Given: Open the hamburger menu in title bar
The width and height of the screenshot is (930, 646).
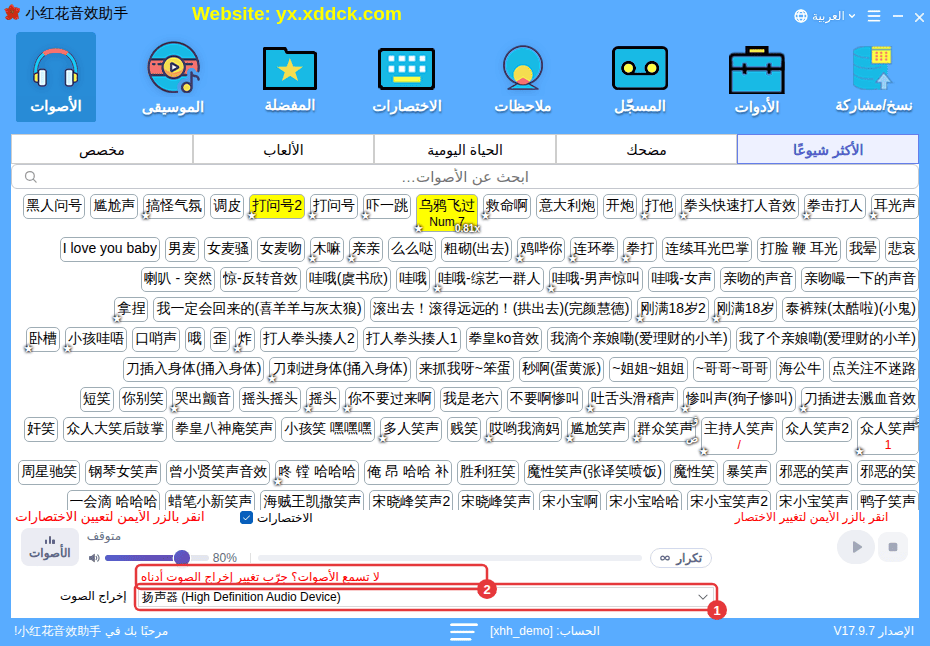Looking at the screenshot, I should pyautogui.click(x=874, y=16).
